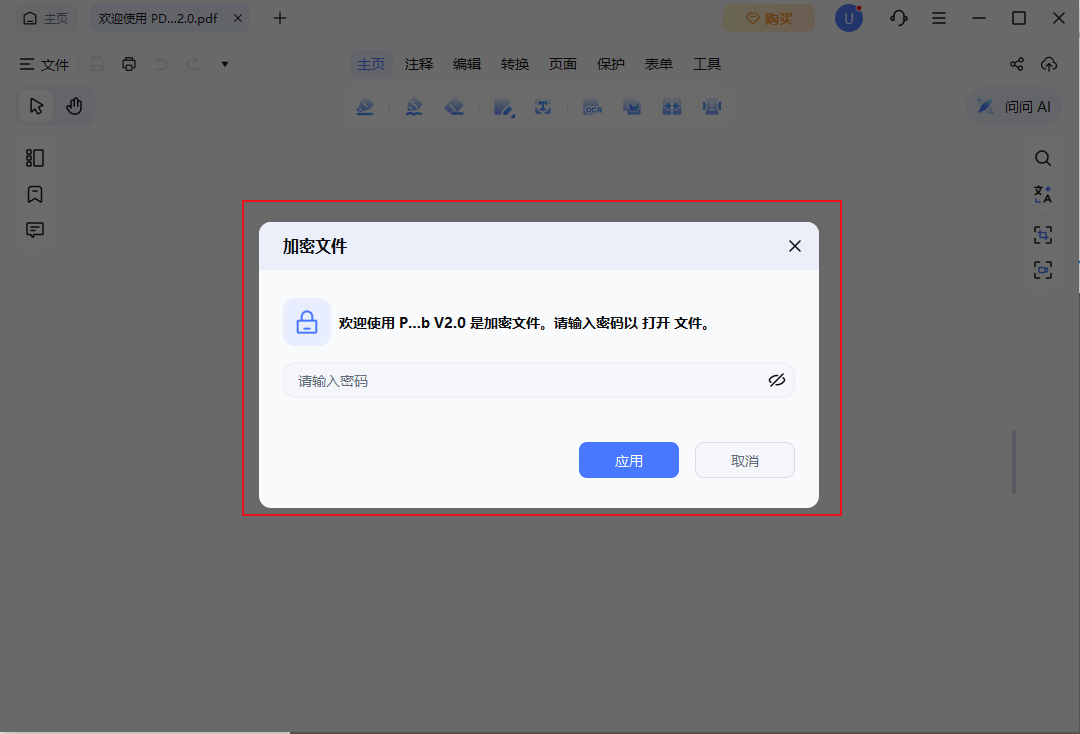Switch to the 工具 ribbon tab
Screen dimensions: 1080x734
pyautogui.click(x=707, y=64)
